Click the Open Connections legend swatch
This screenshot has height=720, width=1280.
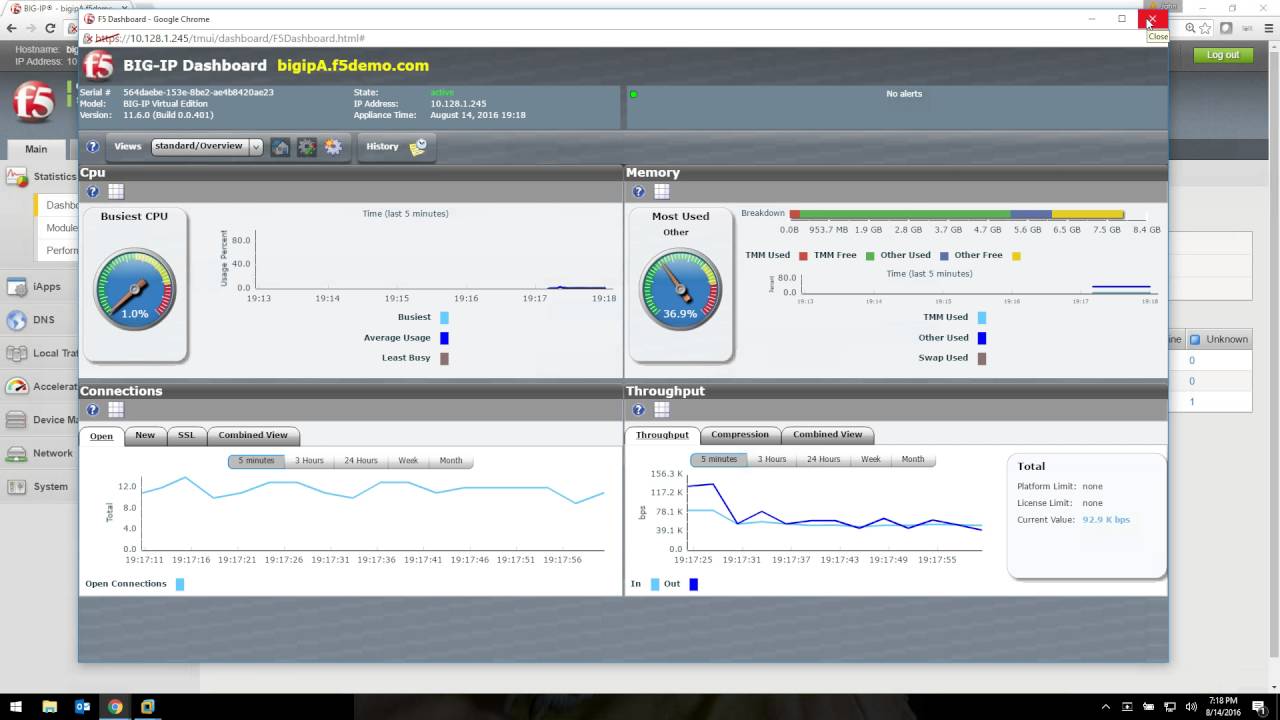[x=180, y=584]
